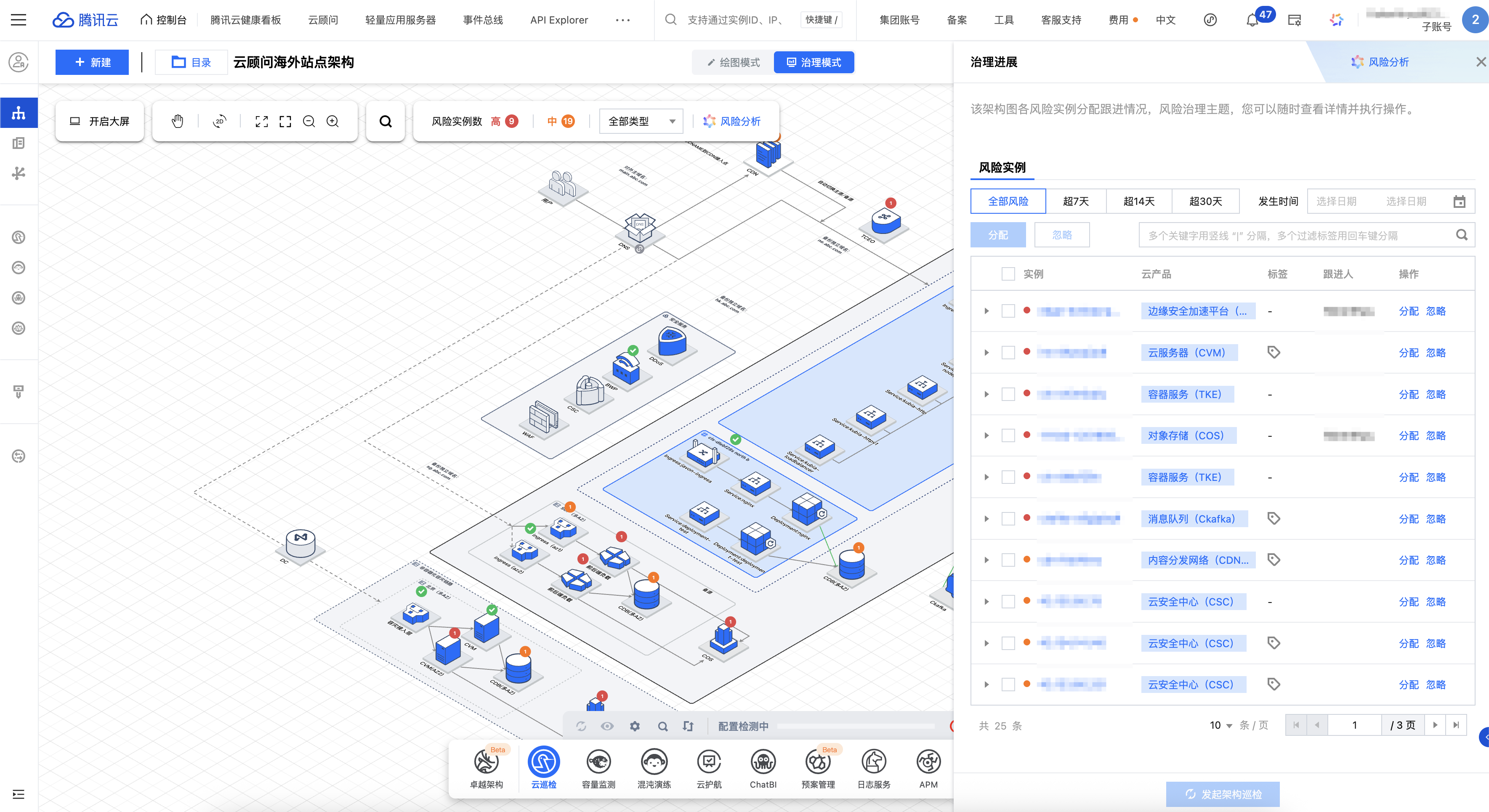The height and width of the screenshot is (812, 1489).
Task: Click the 新建 button
Action: coord(93,62)
